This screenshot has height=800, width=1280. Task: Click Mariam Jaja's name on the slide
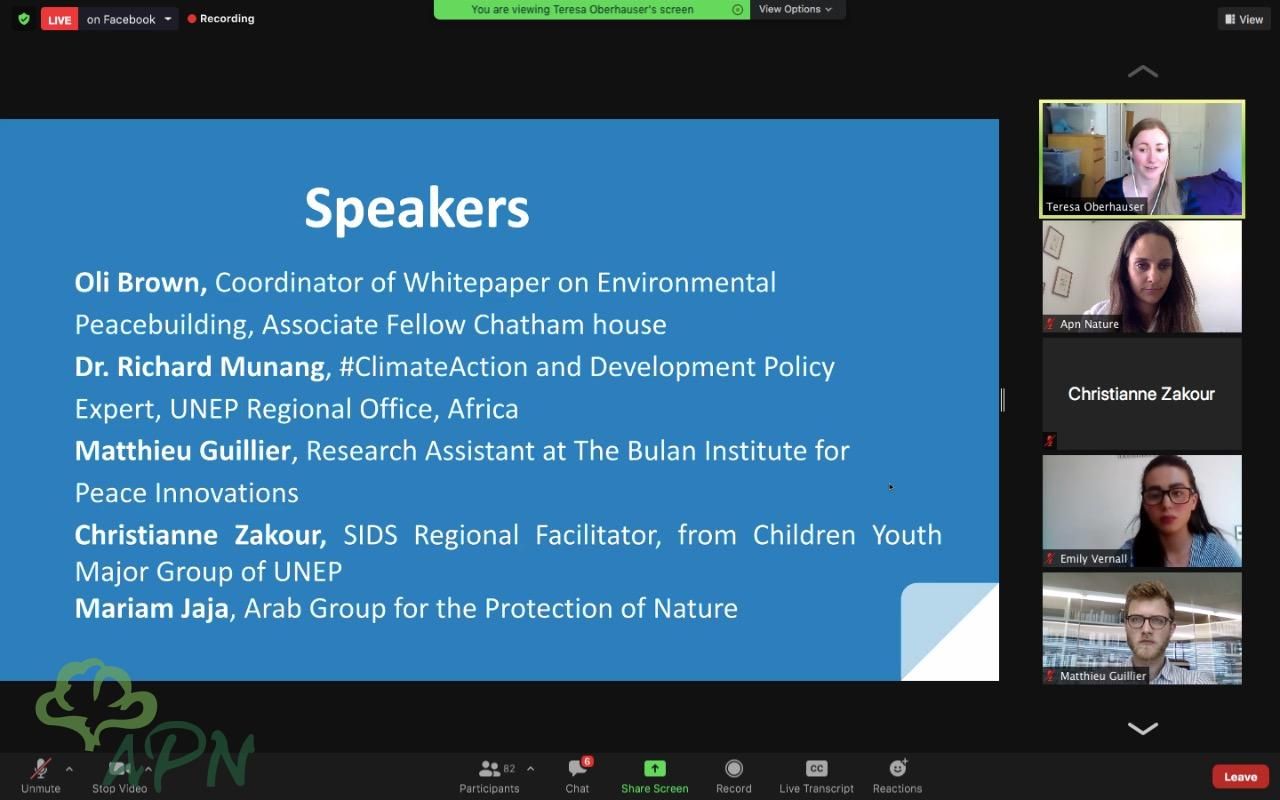[x=152, y=608]
